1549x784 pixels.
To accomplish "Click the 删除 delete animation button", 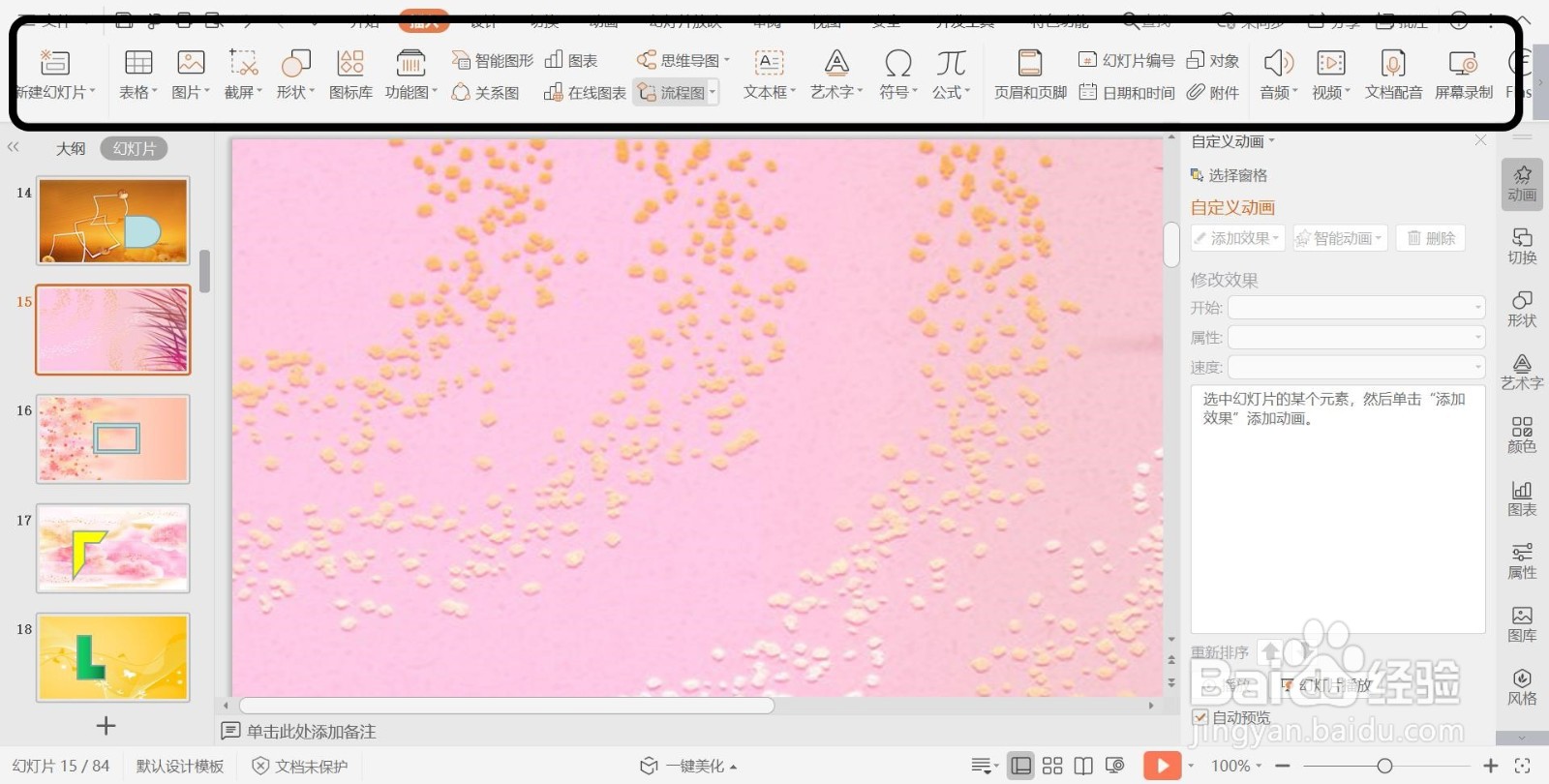I will [x=1431, y=238].
